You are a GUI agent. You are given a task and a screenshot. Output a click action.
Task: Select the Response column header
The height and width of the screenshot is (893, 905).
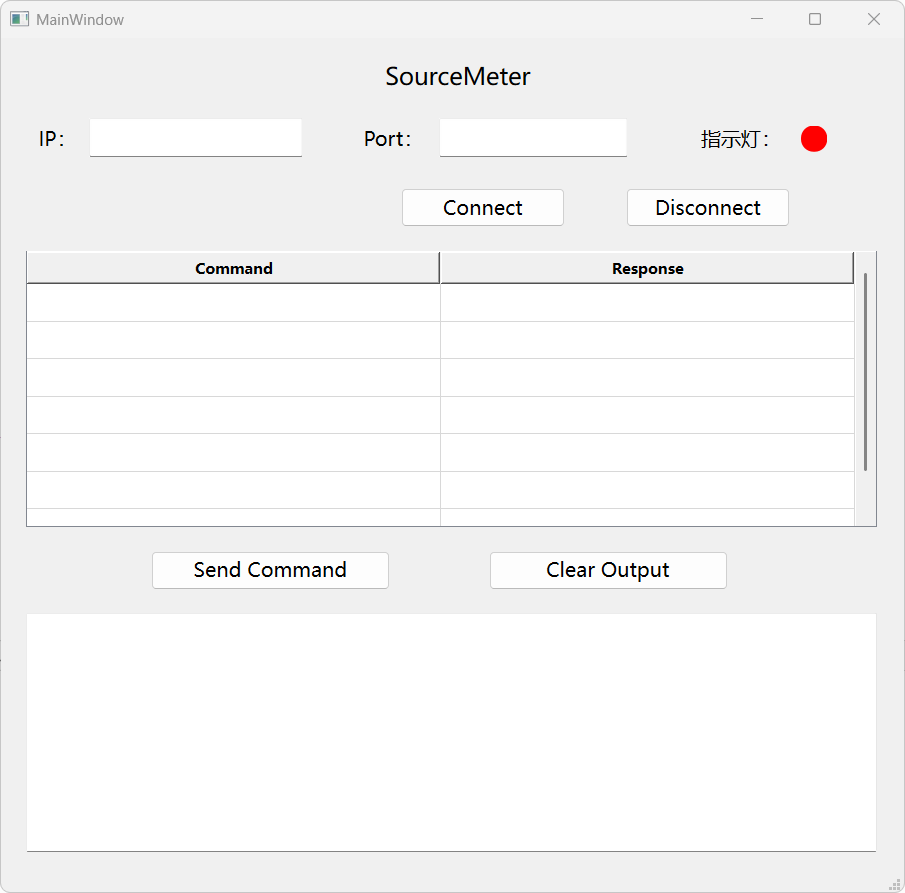(647, 268)
